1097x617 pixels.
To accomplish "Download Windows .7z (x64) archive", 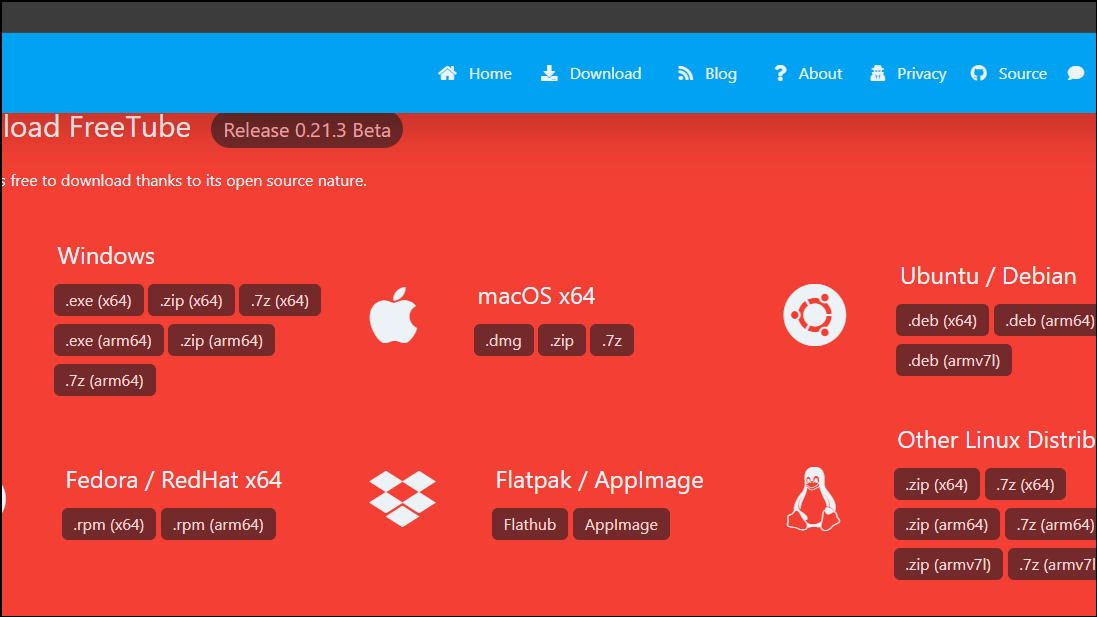I will pyautogui.click(x=280, y=300).
